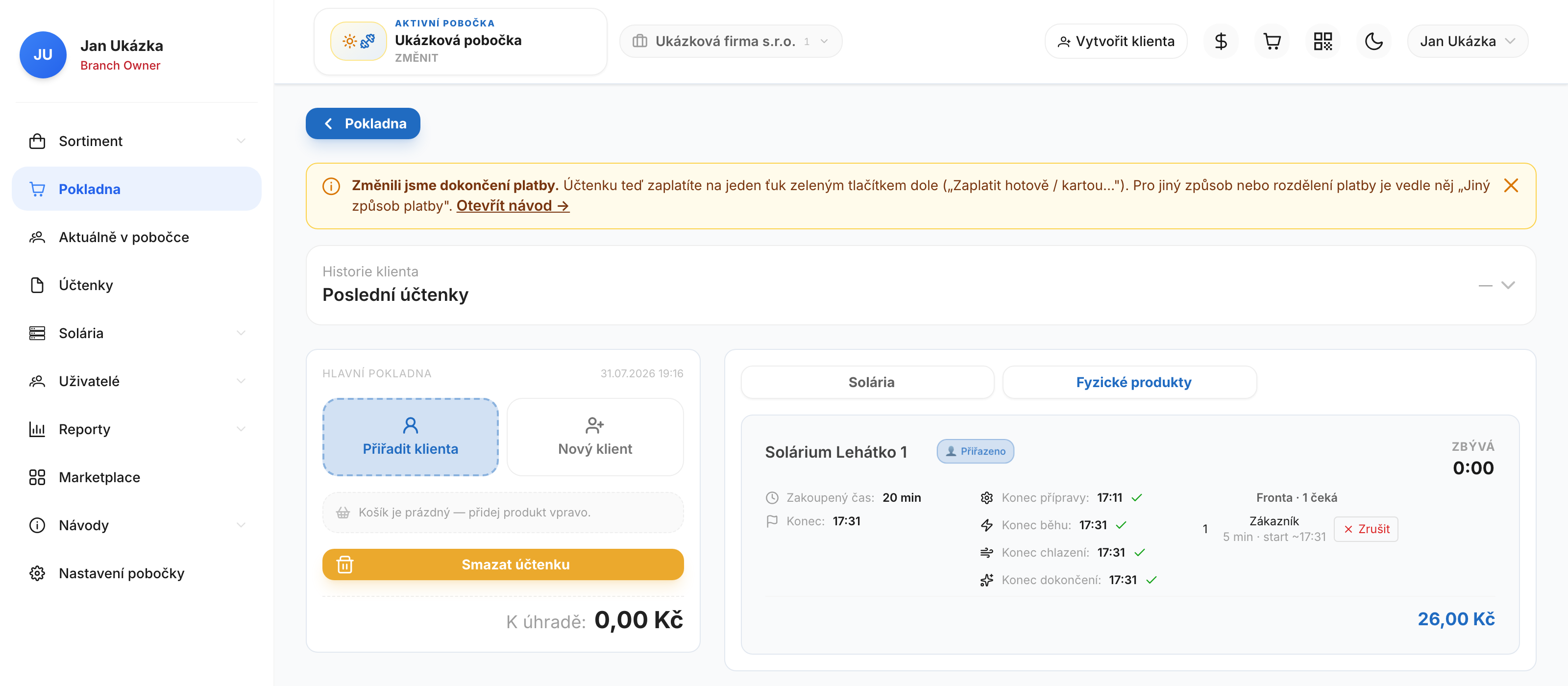Click the Zákazník queue entry
This screenshot has height=686, width=1568.
(x=1274, y=529)
